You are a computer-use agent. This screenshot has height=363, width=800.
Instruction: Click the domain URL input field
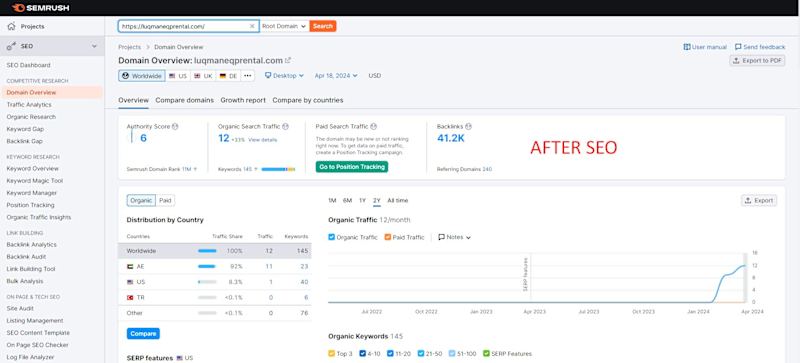[184, 26]
